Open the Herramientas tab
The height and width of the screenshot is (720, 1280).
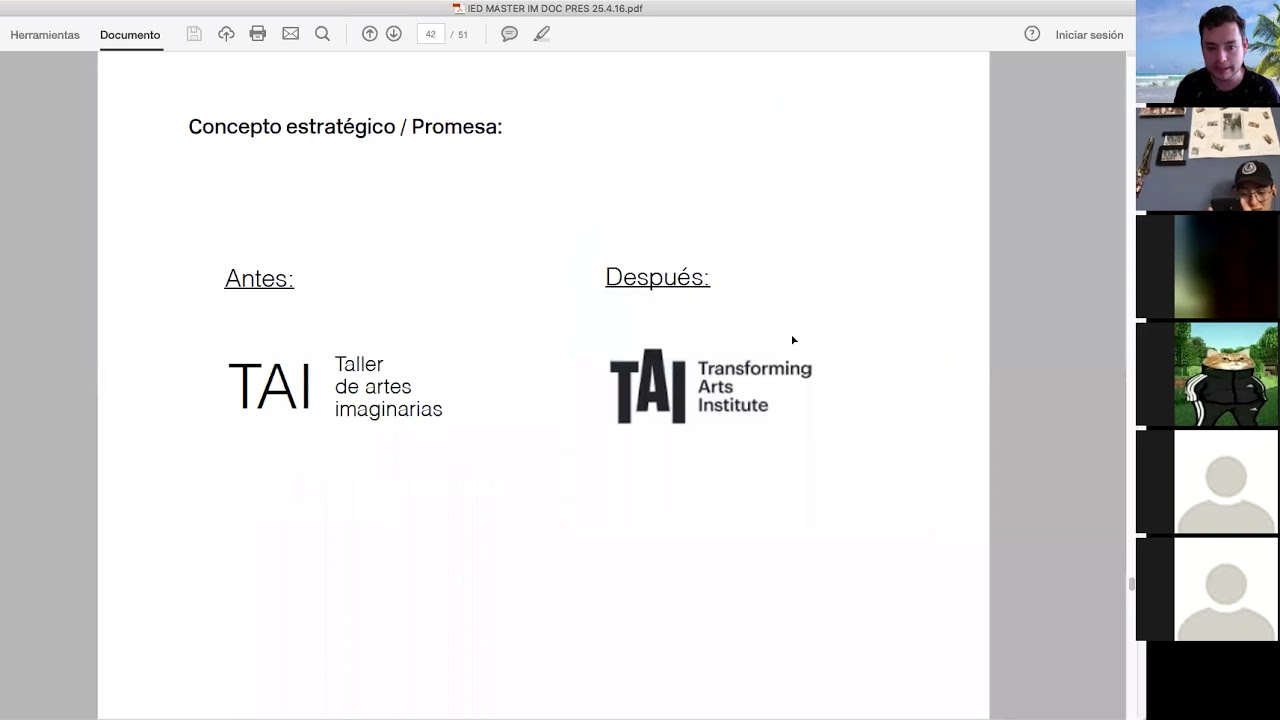pyautogui.click(x=45, y=35)
